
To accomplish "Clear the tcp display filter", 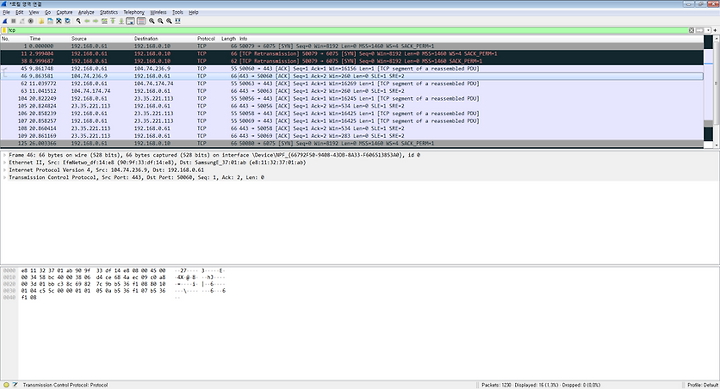I will [691, 30].
